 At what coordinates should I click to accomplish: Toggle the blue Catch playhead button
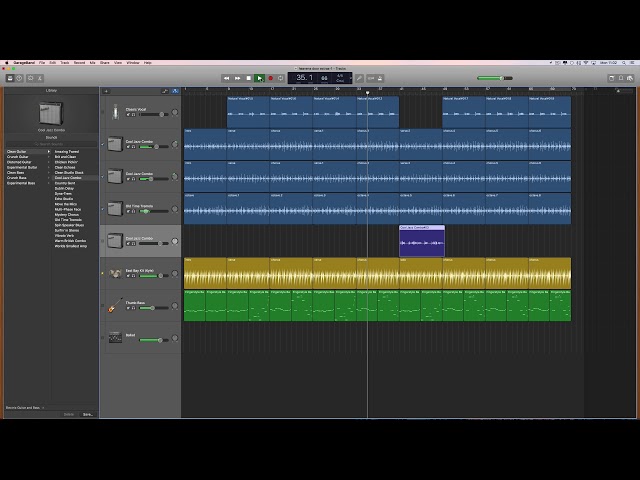pos(175,91)
